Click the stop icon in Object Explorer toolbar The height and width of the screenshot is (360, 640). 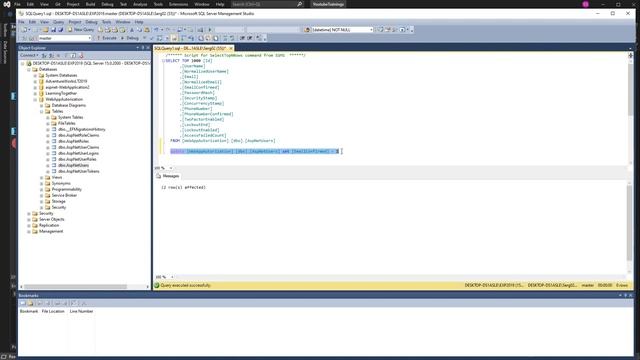(58, 55)
